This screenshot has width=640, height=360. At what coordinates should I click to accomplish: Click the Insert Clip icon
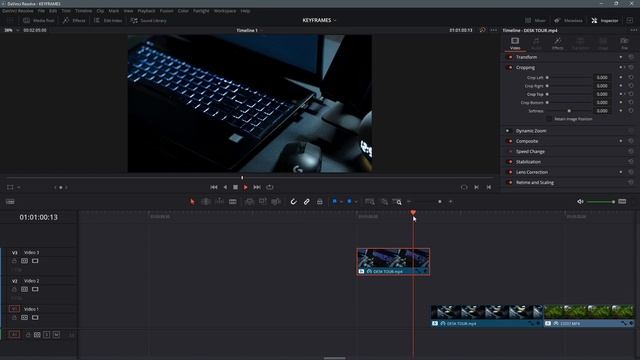tap(249, 202)
